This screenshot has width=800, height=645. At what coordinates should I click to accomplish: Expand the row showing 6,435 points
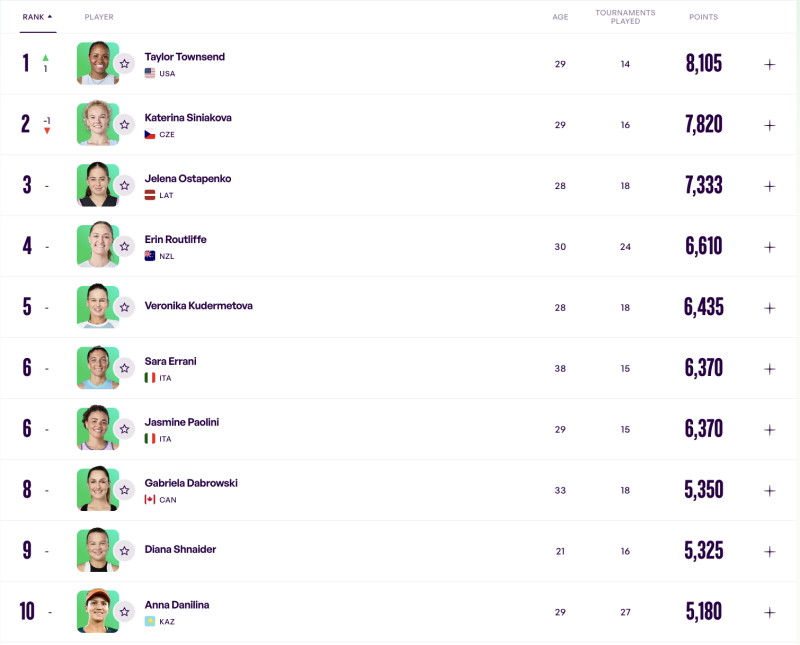(x=769, y=308)
